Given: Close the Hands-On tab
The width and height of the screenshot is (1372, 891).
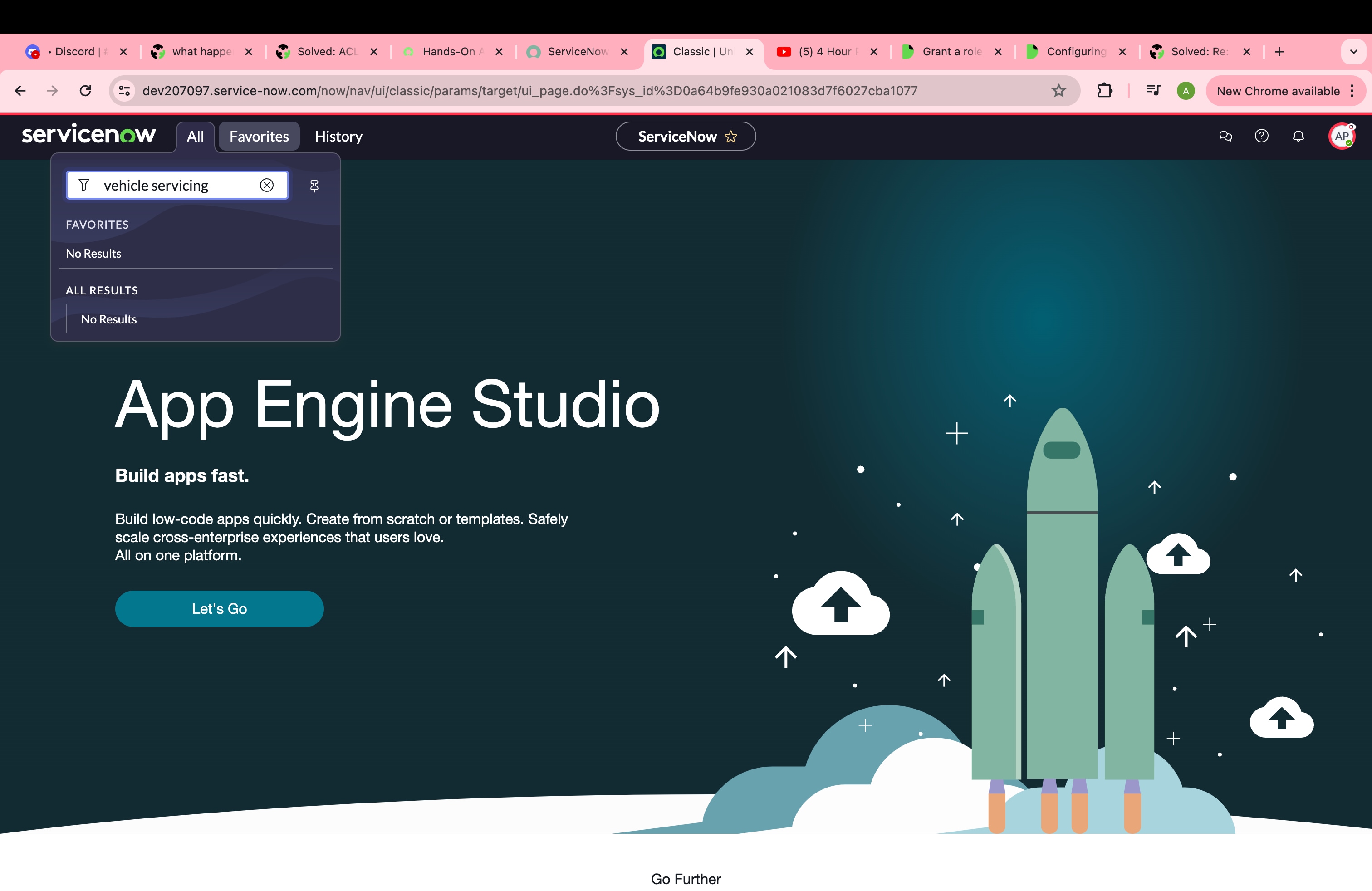Looking at the screenshot, I should 499,52.
